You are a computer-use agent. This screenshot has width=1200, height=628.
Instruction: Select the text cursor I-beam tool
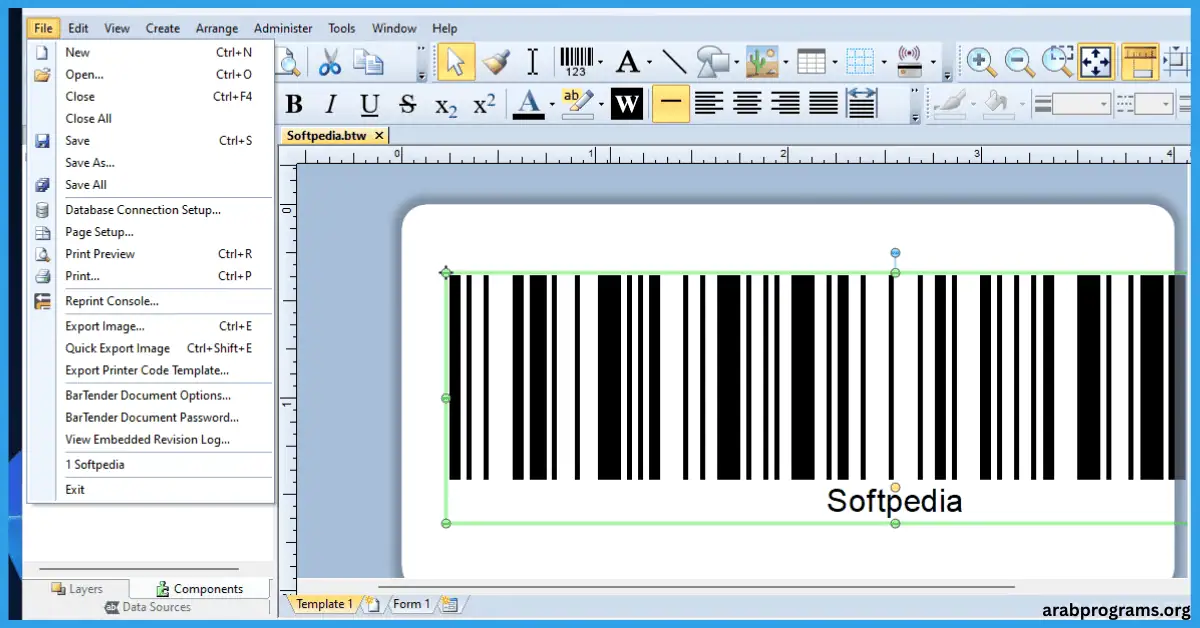coord(532,62)
